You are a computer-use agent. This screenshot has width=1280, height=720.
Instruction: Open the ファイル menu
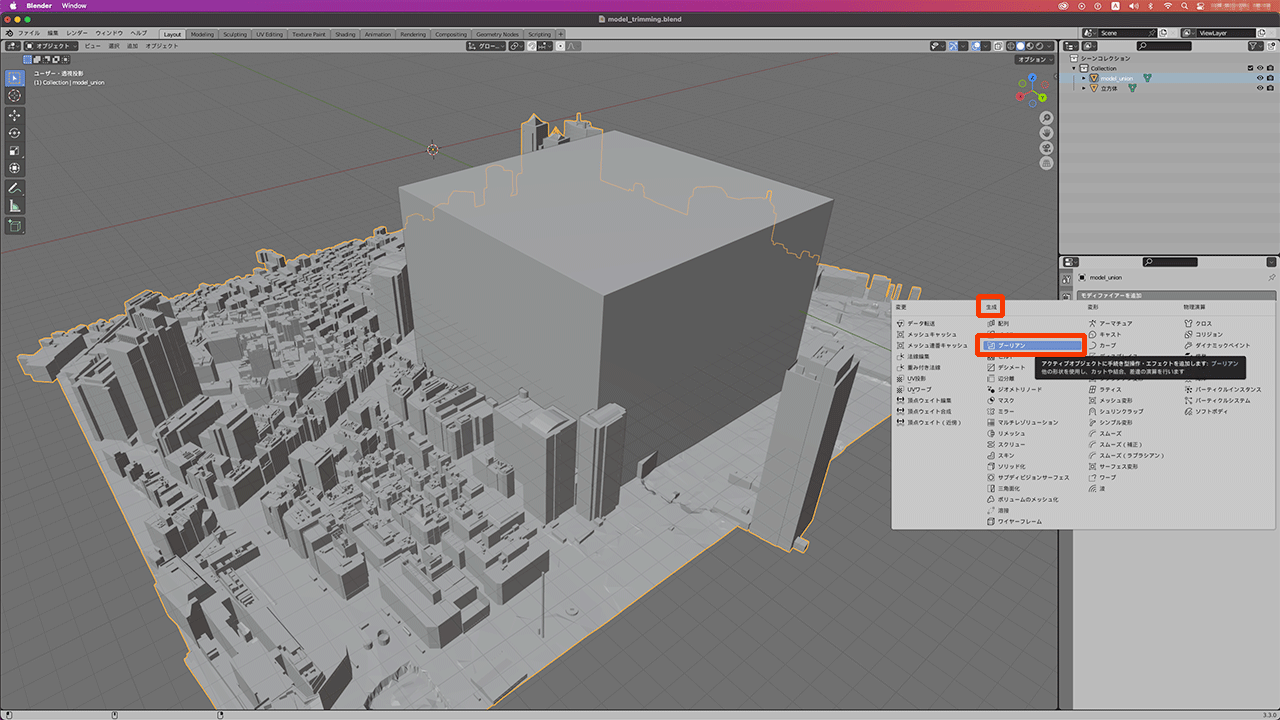pos(29,34)
